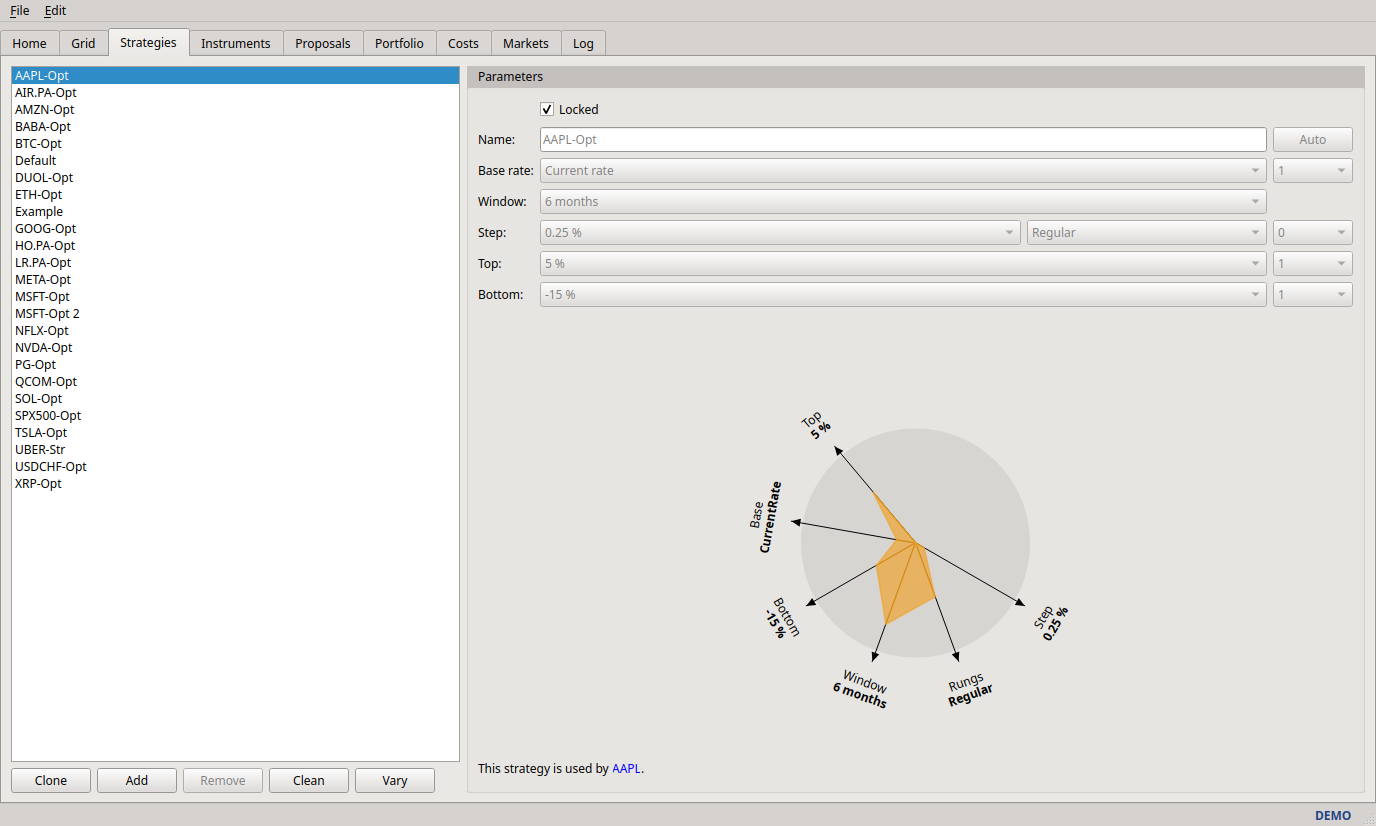Click the Vary button
The height and width of the screenshot is (826, 1376).
coord(395,780)
